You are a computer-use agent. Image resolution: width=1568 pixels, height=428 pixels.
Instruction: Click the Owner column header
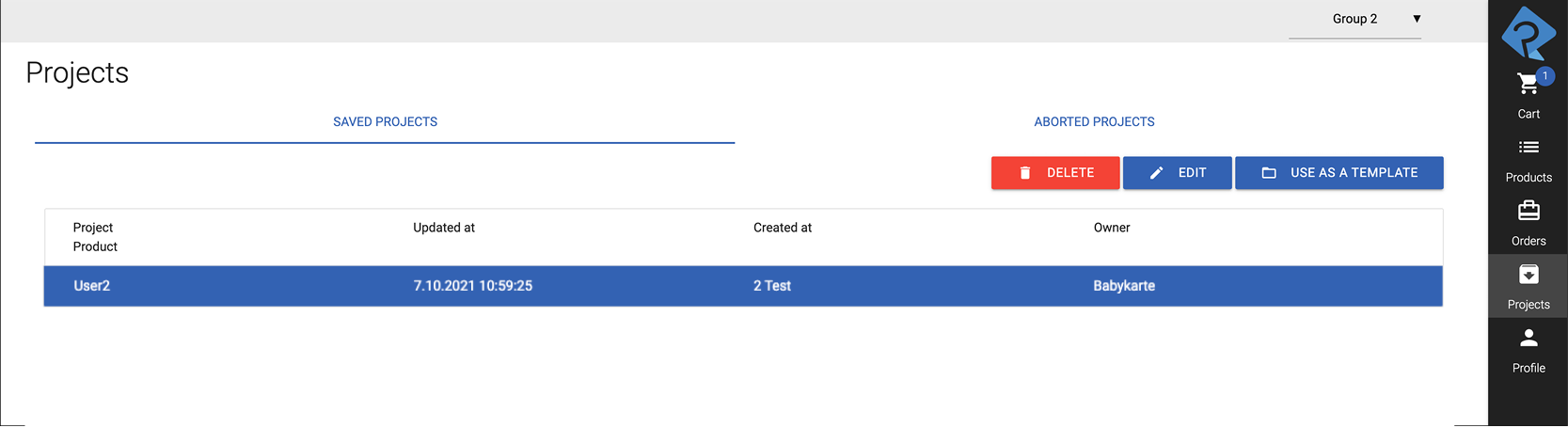coord(1112,228)
